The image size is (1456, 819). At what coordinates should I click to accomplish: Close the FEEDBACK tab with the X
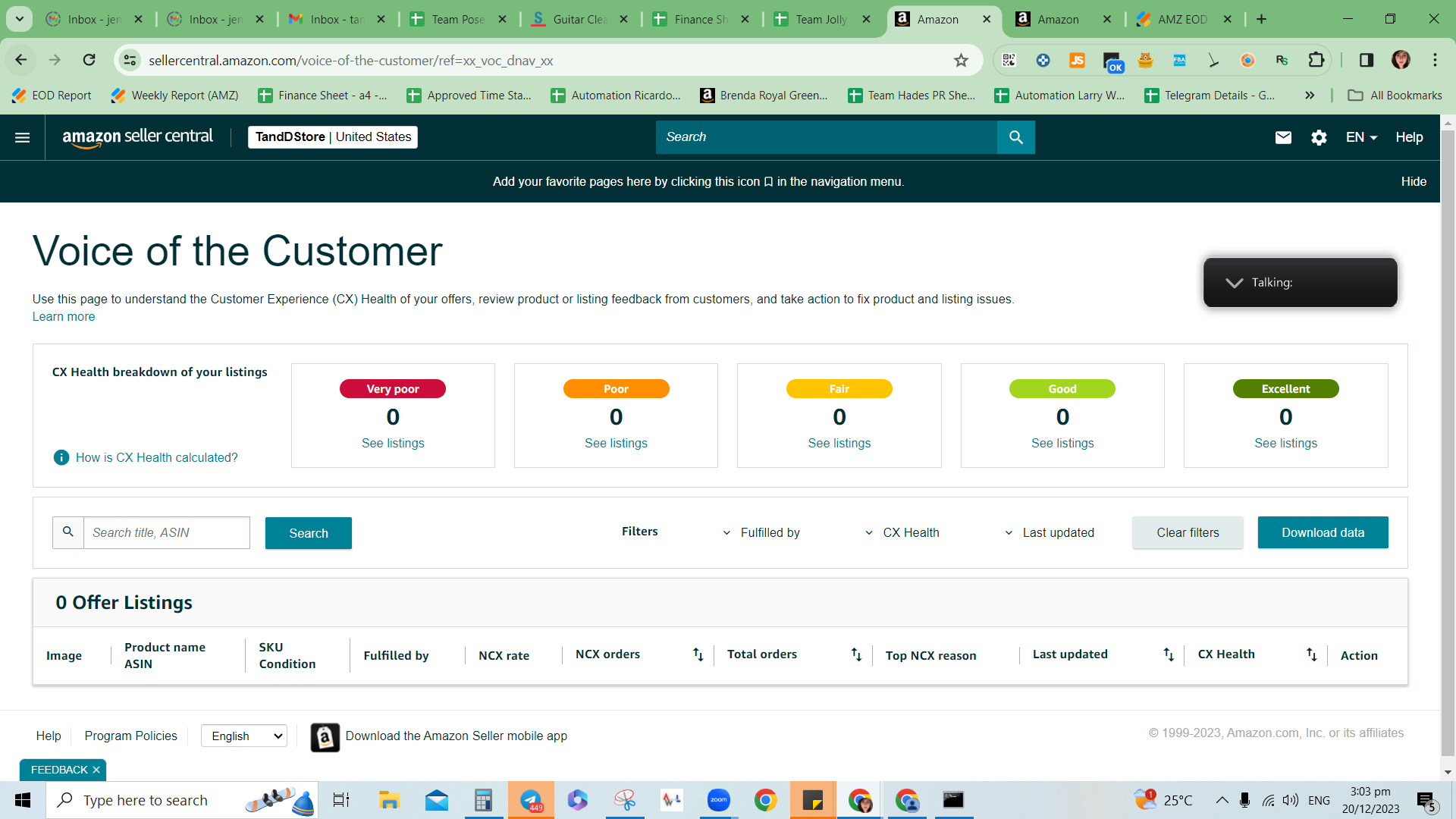[x=96, y=770]
